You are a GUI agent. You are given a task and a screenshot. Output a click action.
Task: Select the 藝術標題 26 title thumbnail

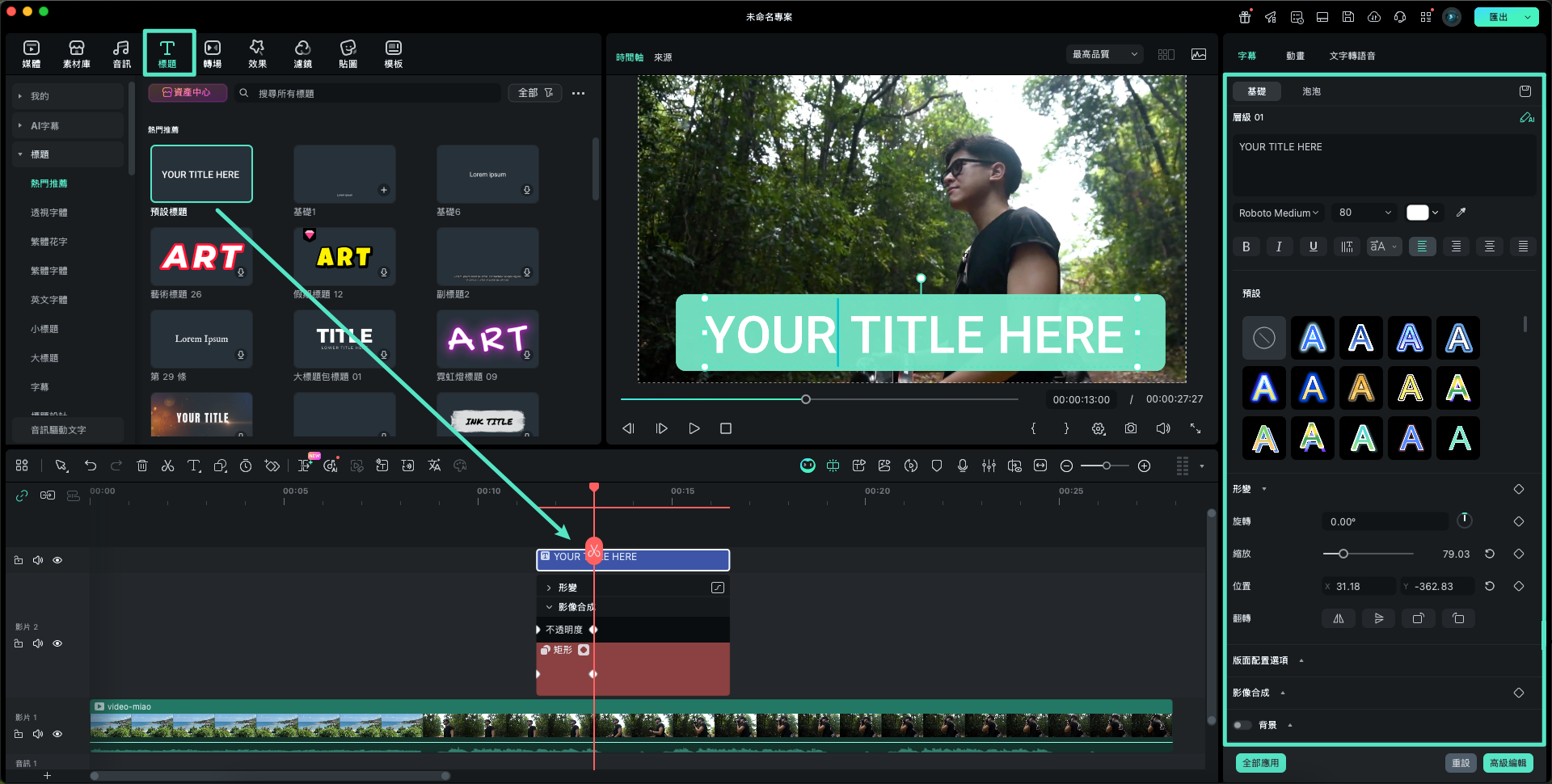coord(201,257)
